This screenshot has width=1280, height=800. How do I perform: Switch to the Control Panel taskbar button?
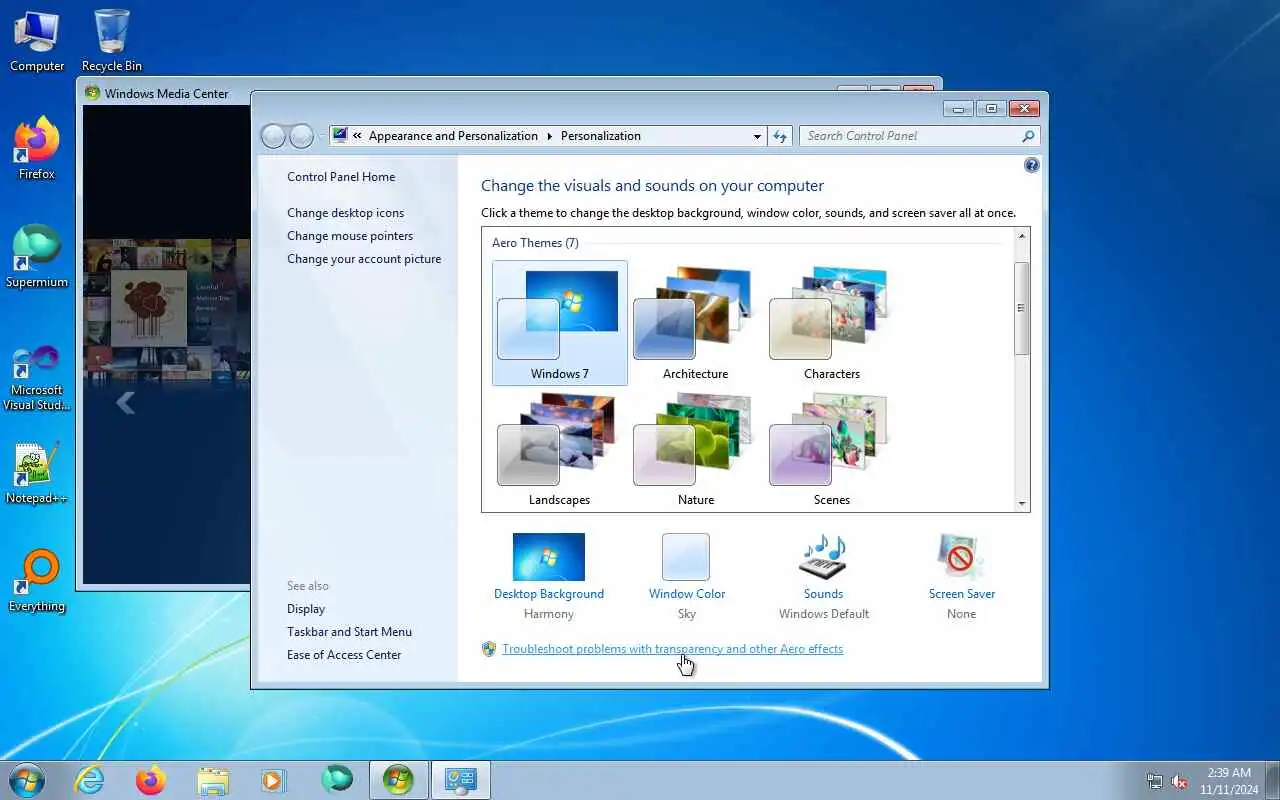click(461, 780)
